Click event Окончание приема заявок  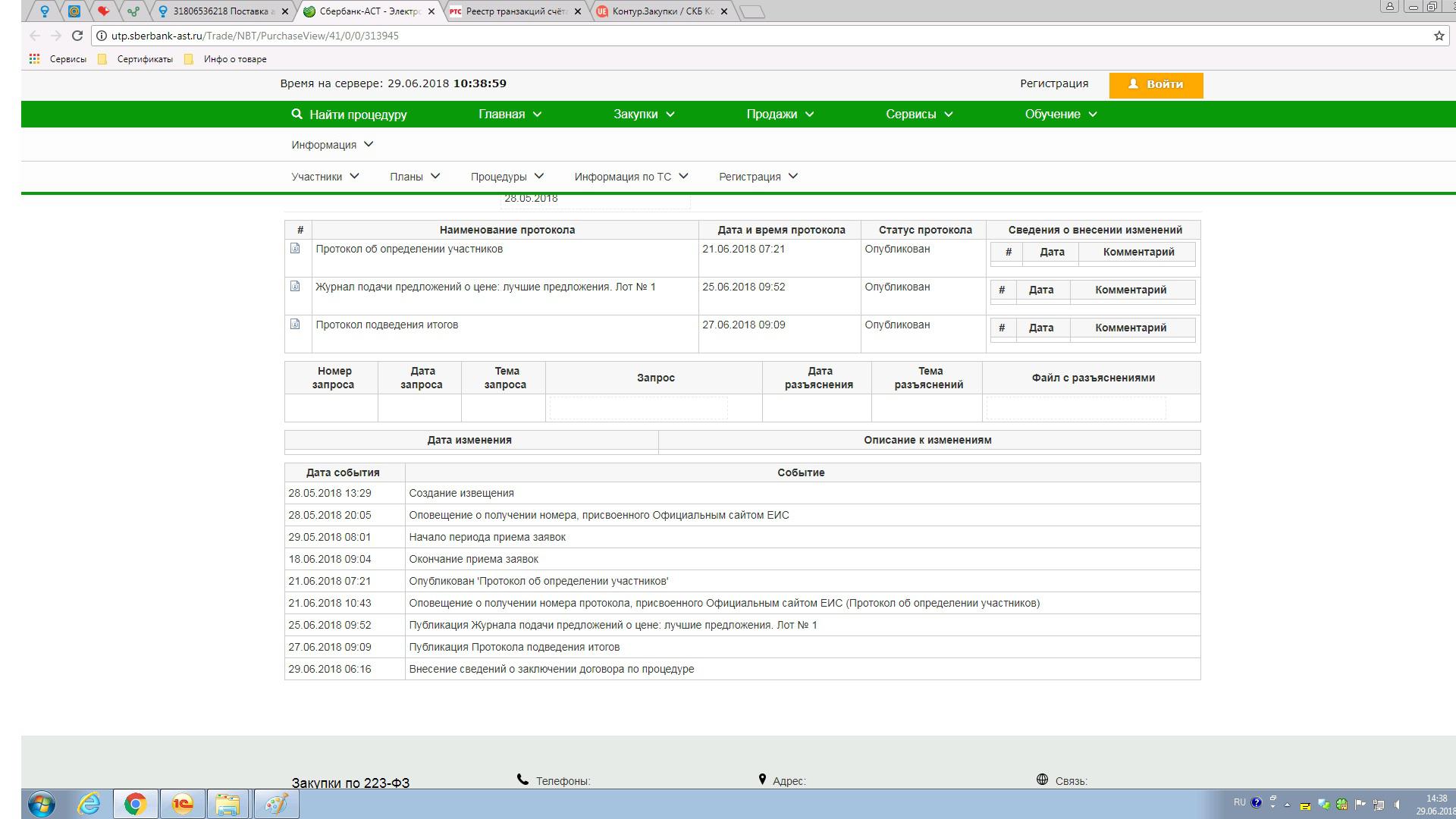pyautogui.click(x=473, y=559)
